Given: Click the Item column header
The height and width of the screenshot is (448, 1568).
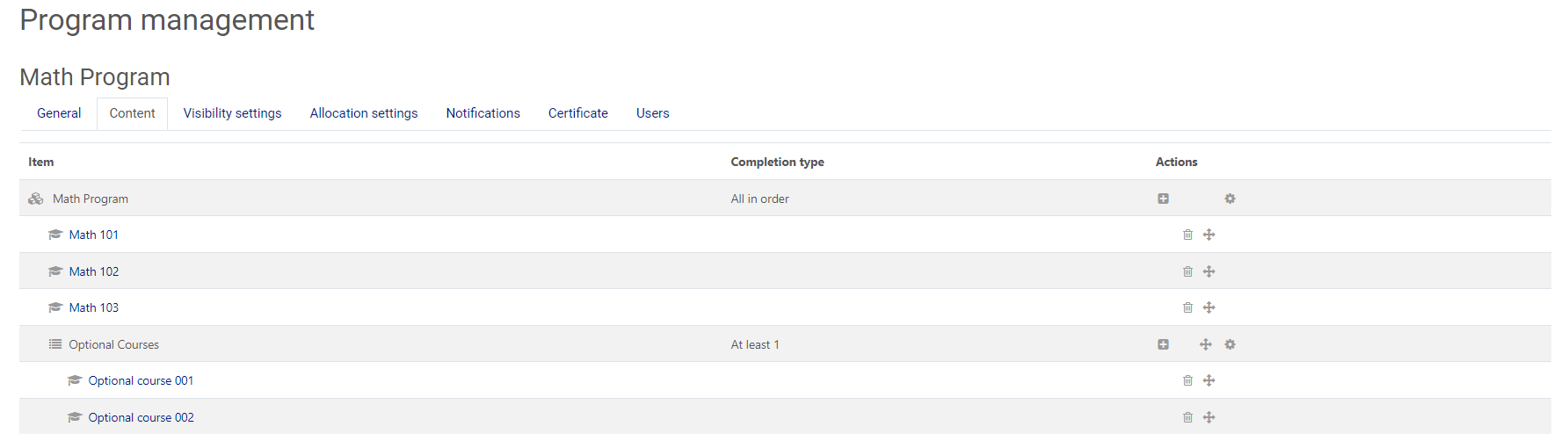Looking at the screenshot, I should pyautogui.click(x=40, y=162).
